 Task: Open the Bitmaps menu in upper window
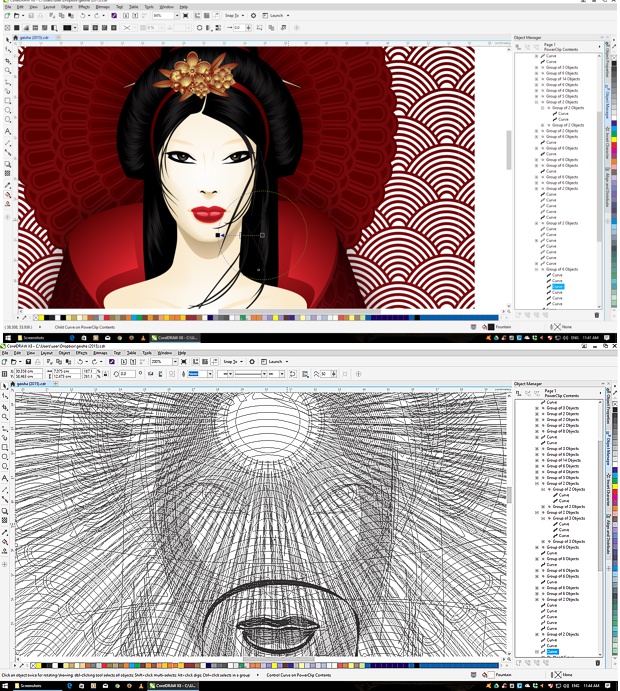(x=103, y=7)
